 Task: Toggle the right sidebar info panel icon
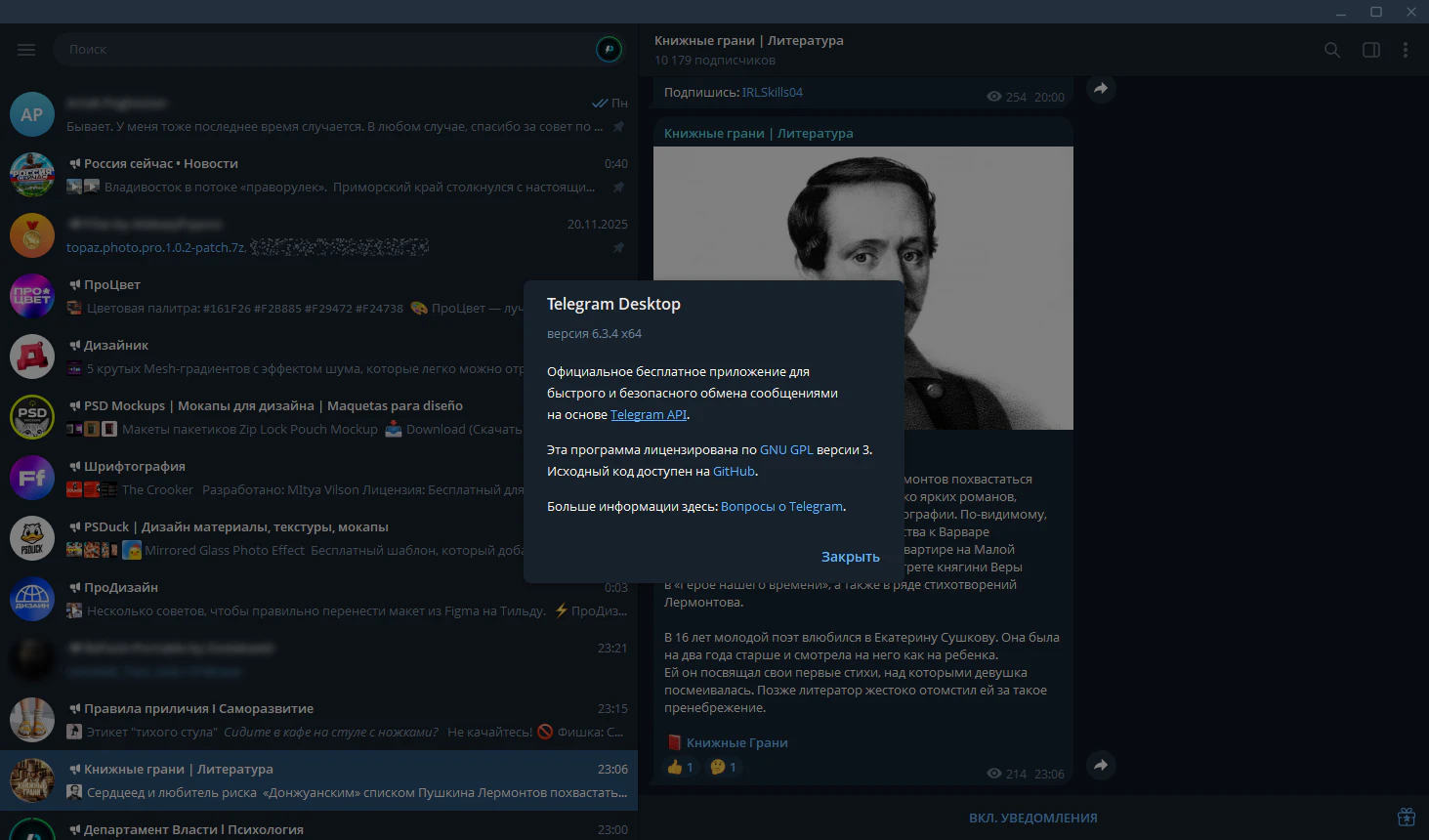(x=1370, y=50)
